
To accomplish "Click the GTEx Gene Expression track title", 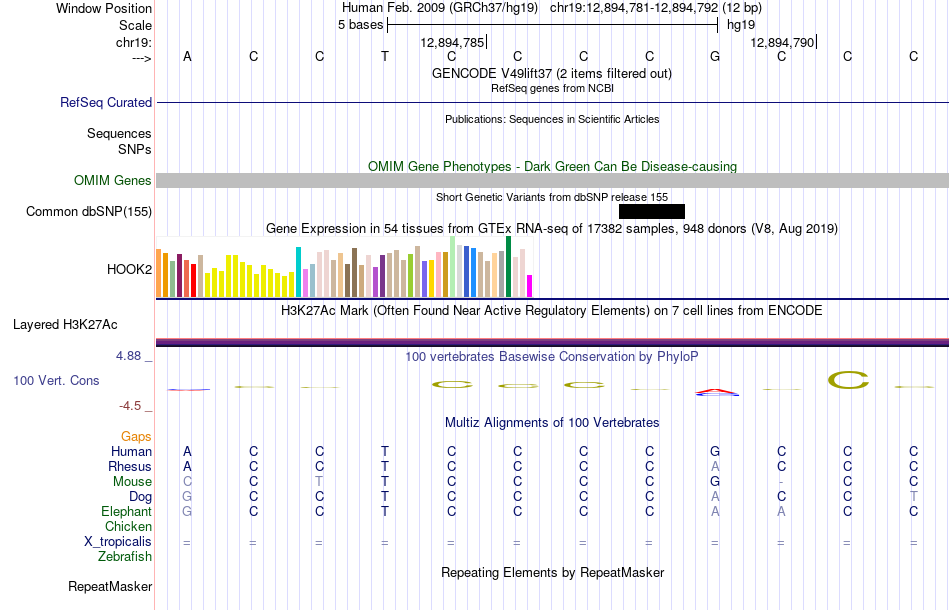I will point(552,228).
